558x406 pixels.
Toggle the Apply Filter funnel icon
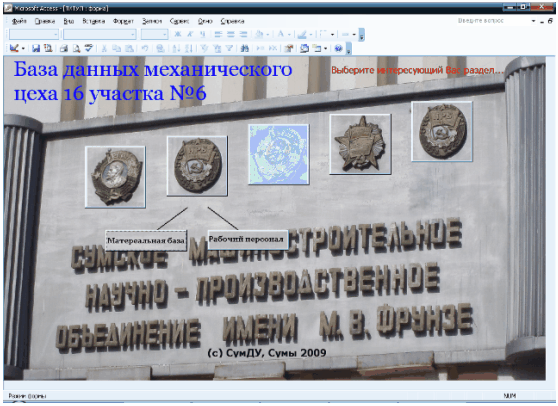[x=229, y=48]
